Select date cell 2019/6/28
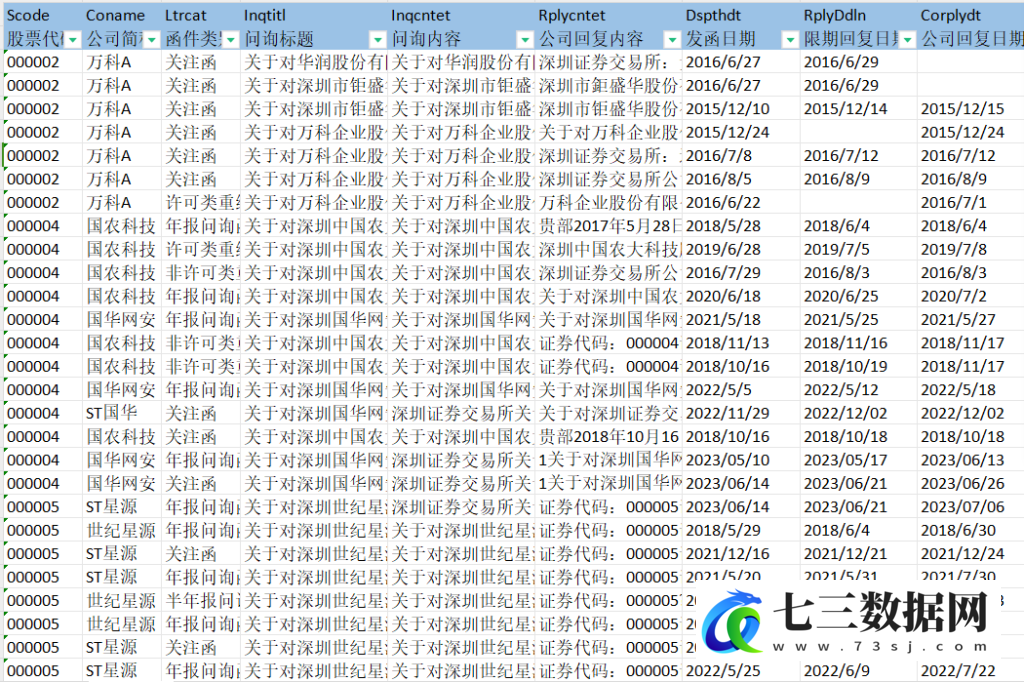The height and width of the screenshot is (682, 1024). pos(741,250)
